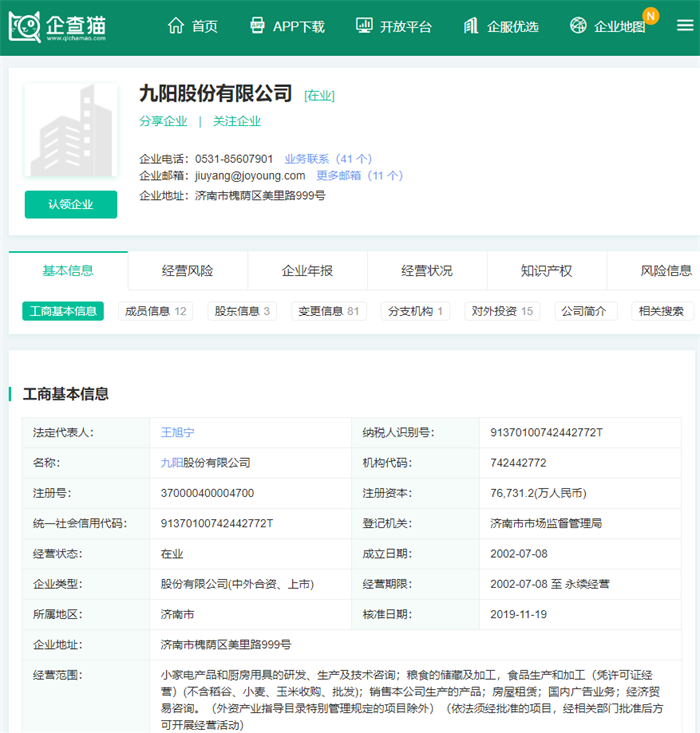The width and height of the screenshot is (700, 733).
Task: Select the 基本信息 tab
Action: click(x=68, y=271)
